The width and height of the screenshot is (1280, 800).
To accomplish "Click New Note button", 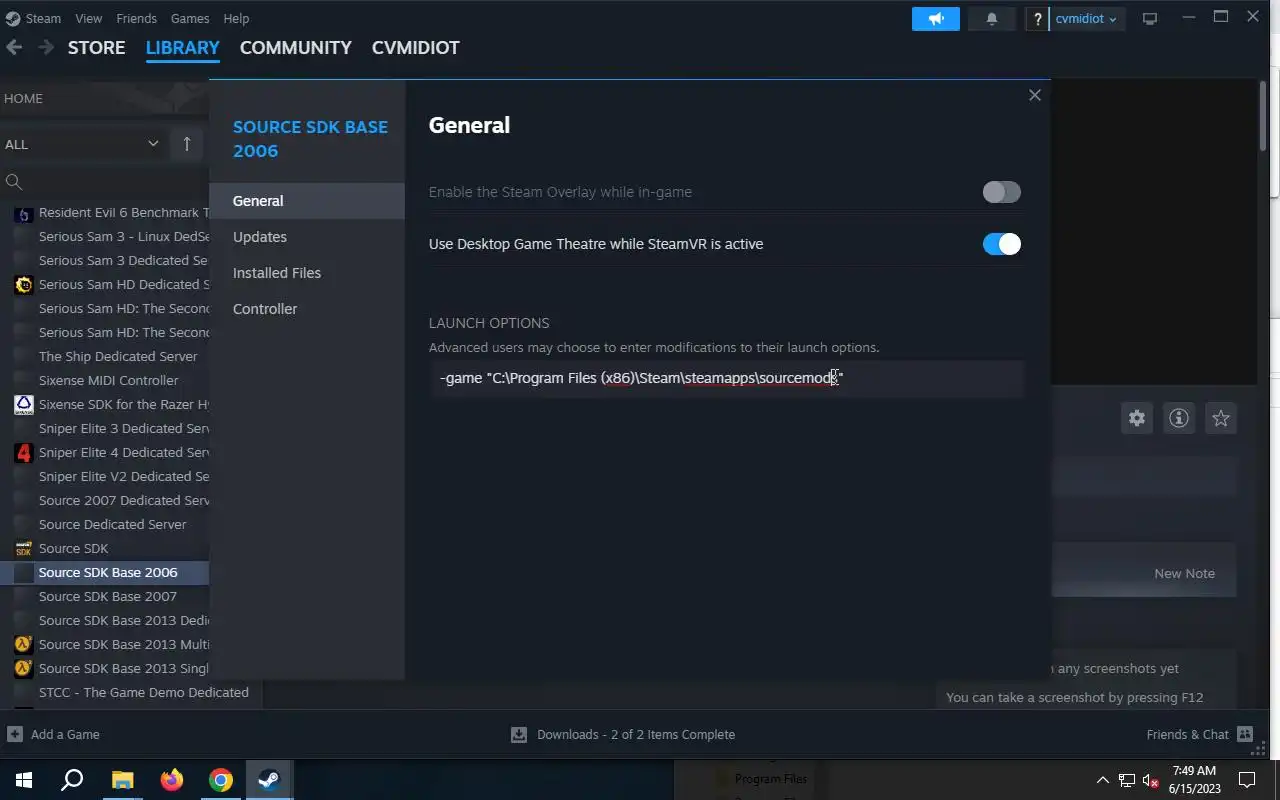I will 1184,573.
